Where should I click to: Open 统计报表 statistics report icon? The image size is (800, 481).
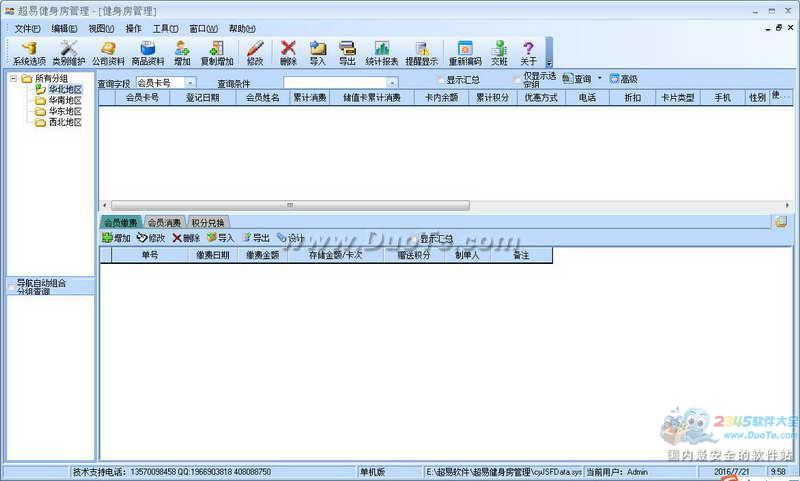pos(382,53)
